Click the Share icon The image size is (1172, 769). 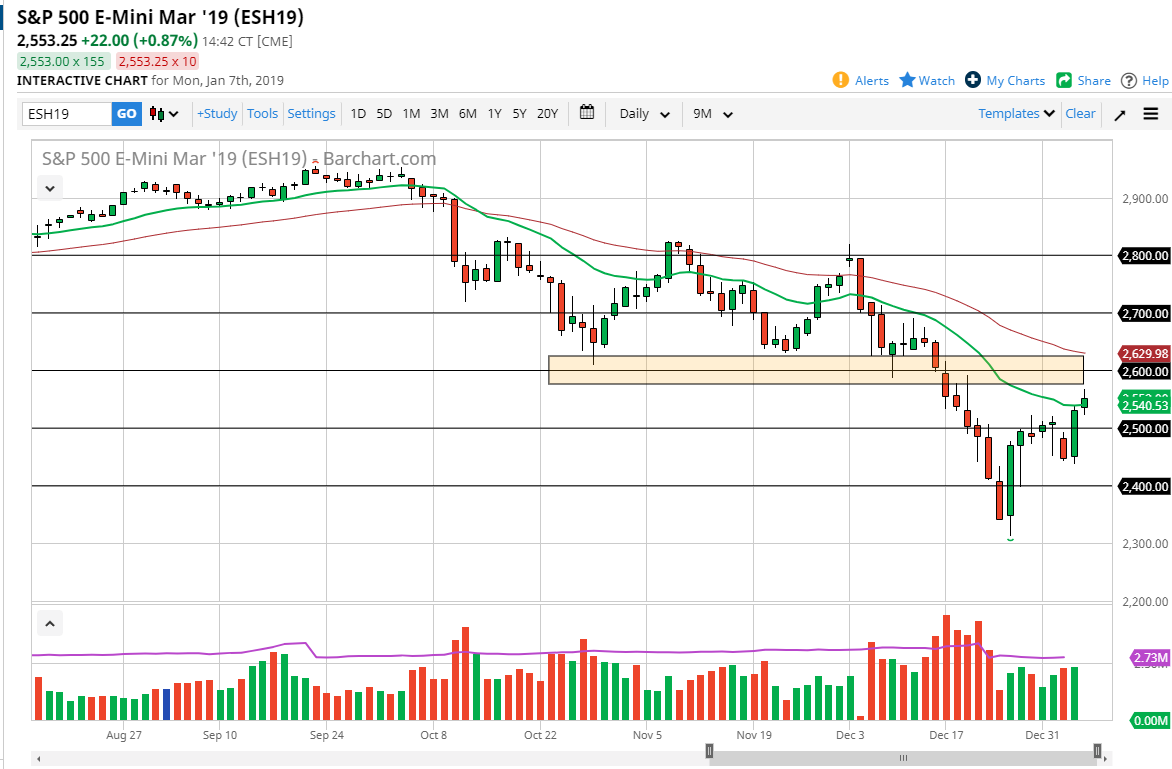point(1062,80)
